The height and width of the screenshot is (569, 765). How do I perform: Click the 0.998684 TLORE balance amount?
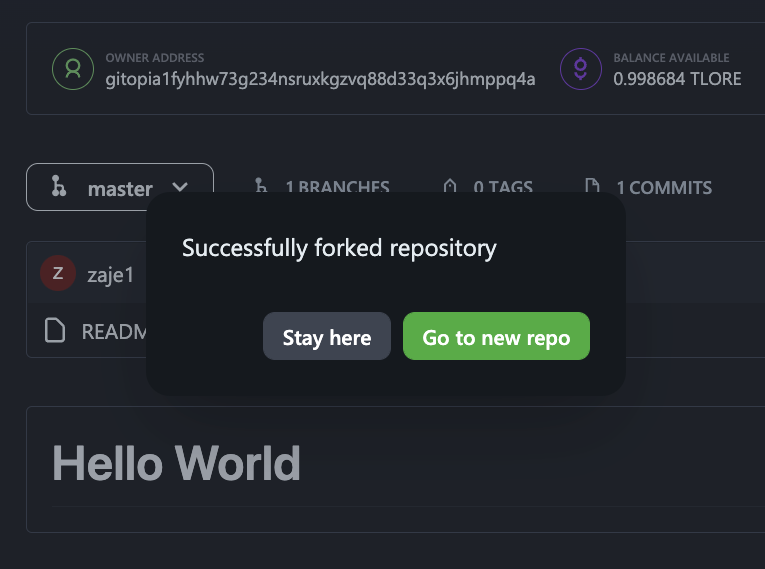tap(677, 78)
